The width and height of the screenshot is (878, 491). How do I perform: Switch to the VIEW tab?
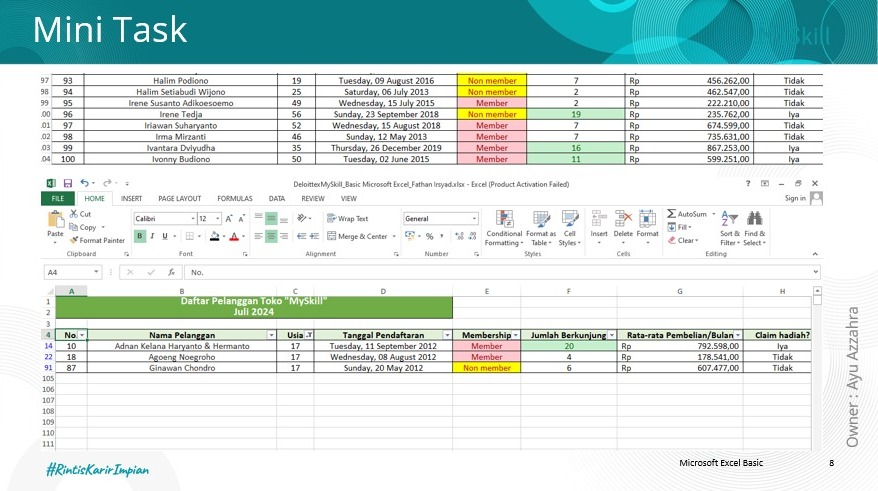349,198
